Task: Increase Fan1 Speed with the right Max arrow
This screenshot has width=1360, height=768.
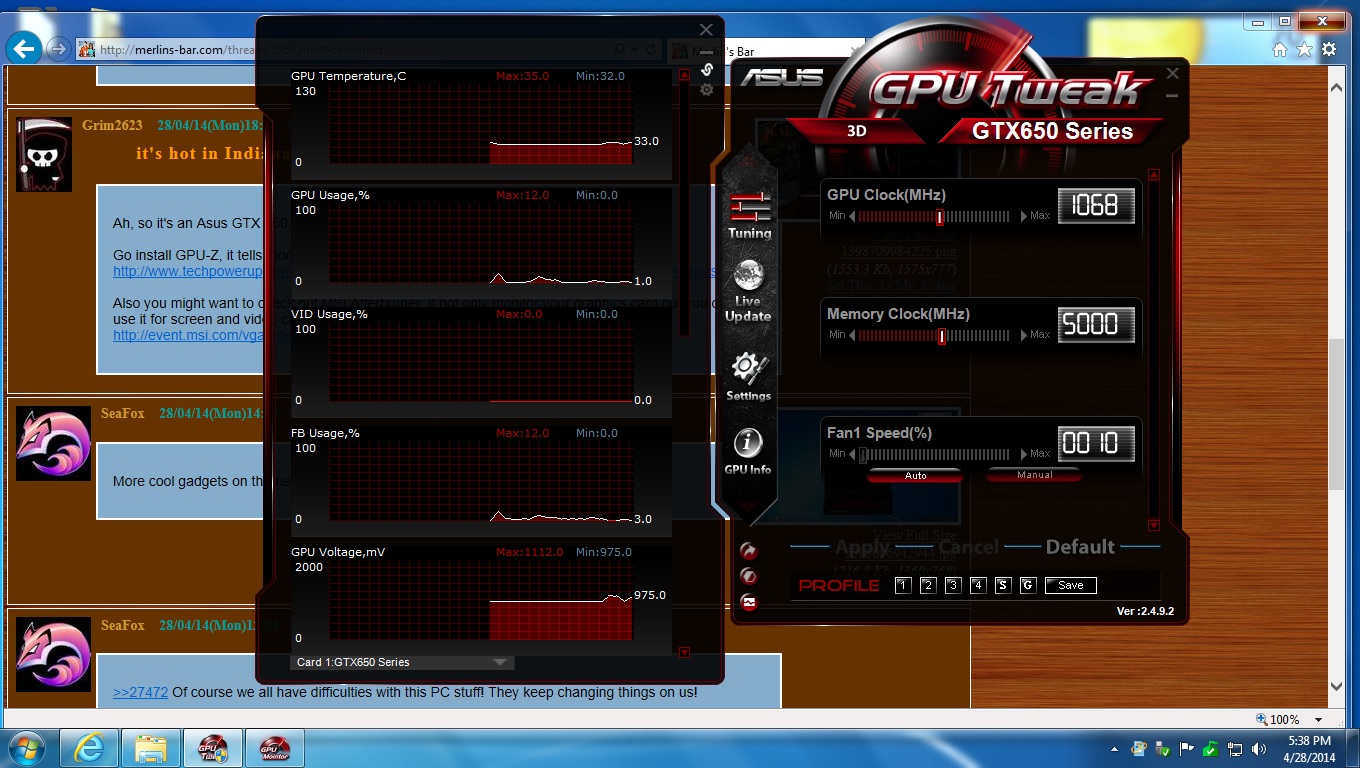Action: pyautogui.click(x=1024, y=454)
